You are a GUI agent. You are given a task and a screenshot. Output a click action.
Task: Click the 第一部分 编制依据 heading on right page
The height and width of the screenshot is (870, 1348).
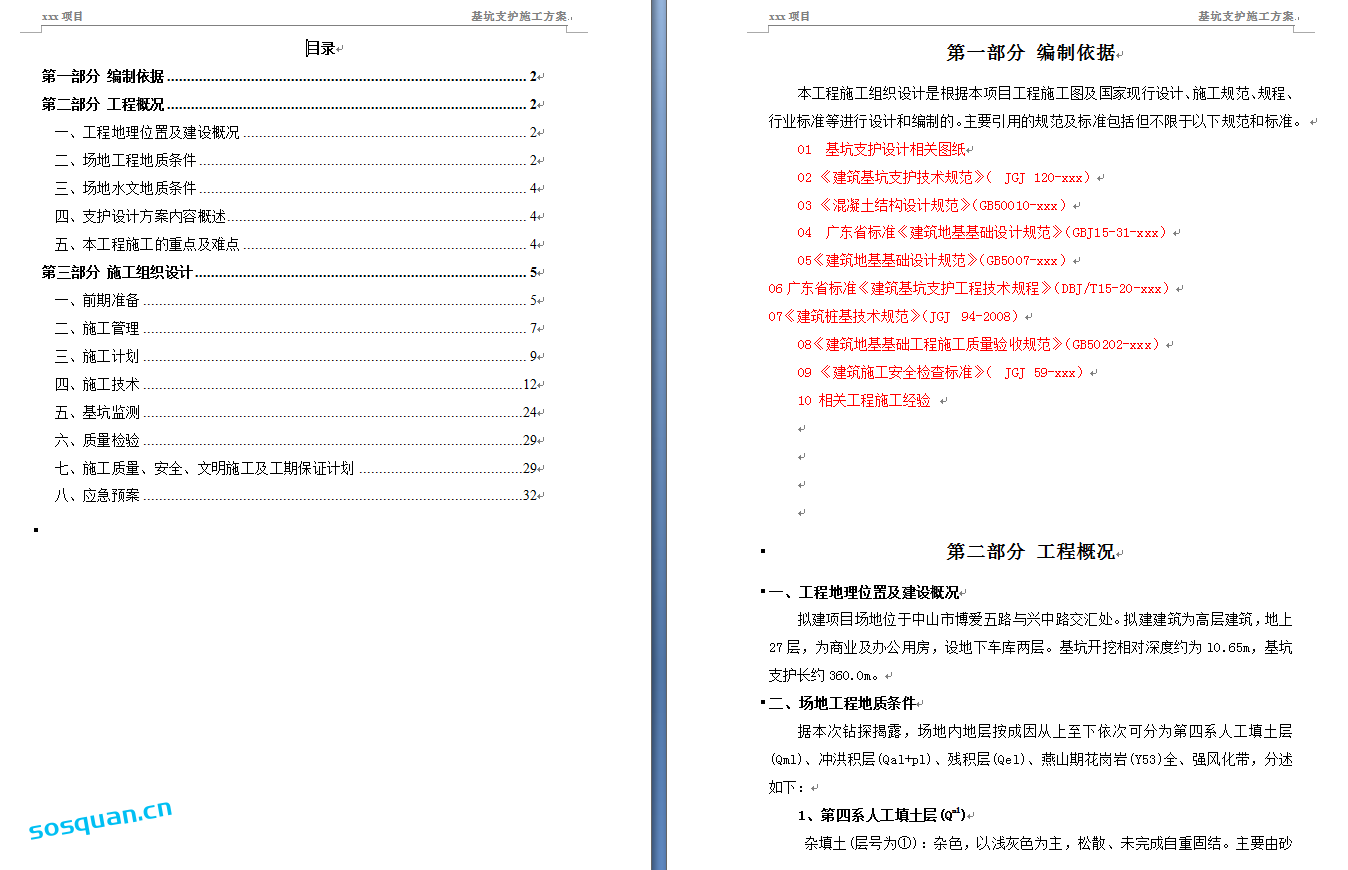[1030, 53]
